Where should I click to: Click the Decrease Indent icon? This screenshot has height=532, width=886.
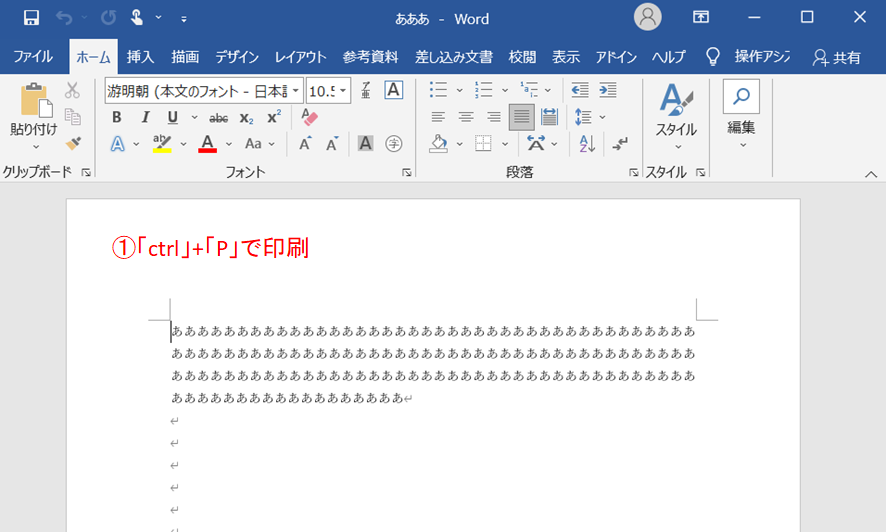[x=580, y=90]
